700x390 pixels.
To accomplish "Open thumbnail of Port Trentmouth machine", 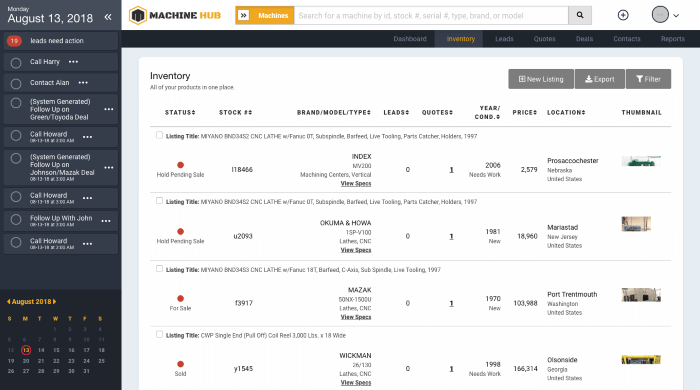I will pyautogui.click(x=641, y=295).
